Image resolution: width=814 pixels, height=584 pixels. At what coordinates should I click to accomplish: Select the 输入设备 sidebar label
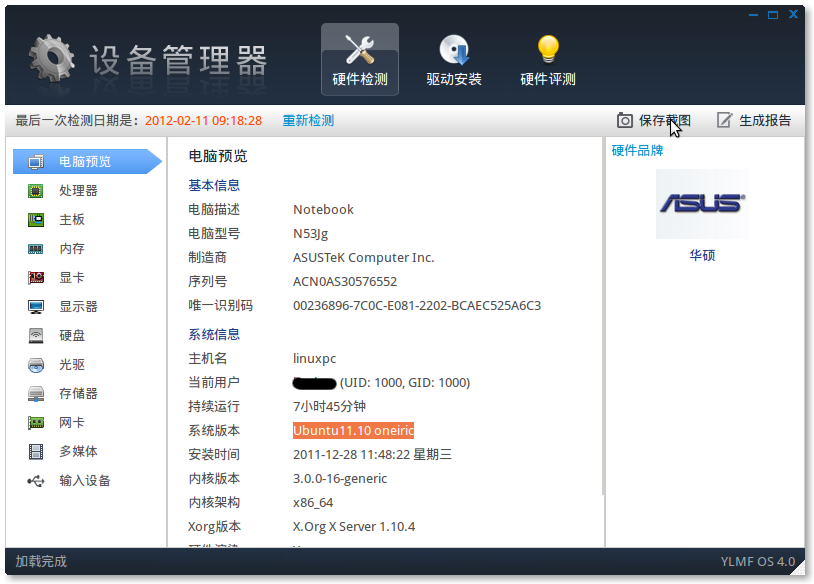85,481
